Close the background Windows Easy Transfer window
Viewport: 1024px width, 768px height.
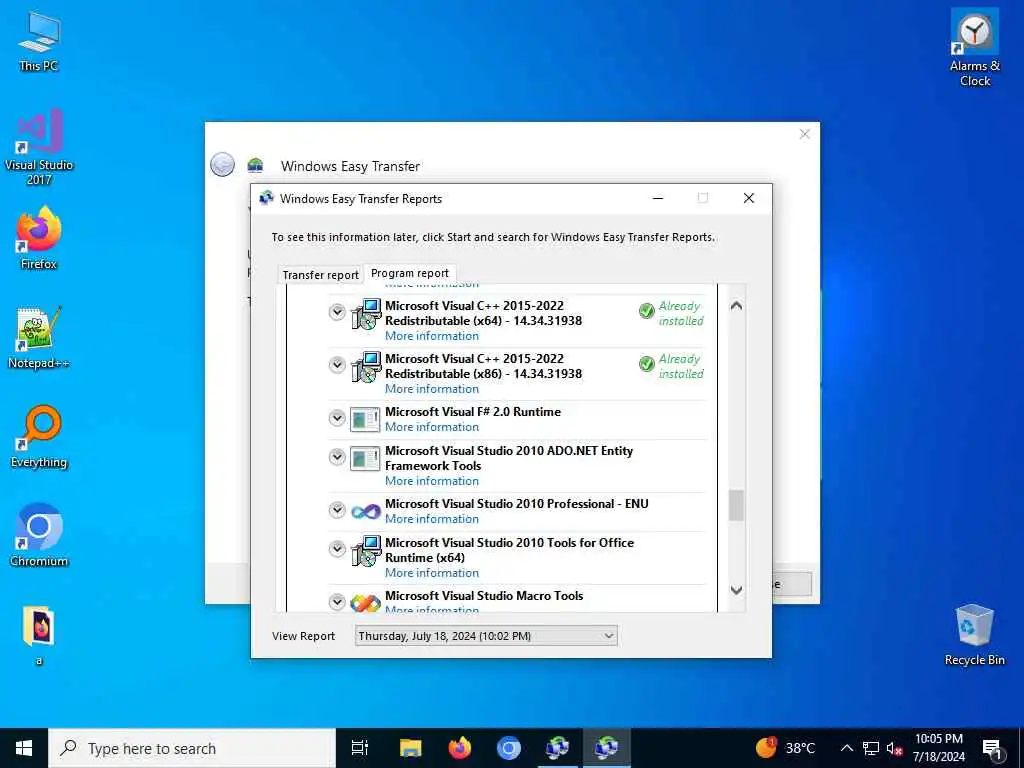click(805, 134)
